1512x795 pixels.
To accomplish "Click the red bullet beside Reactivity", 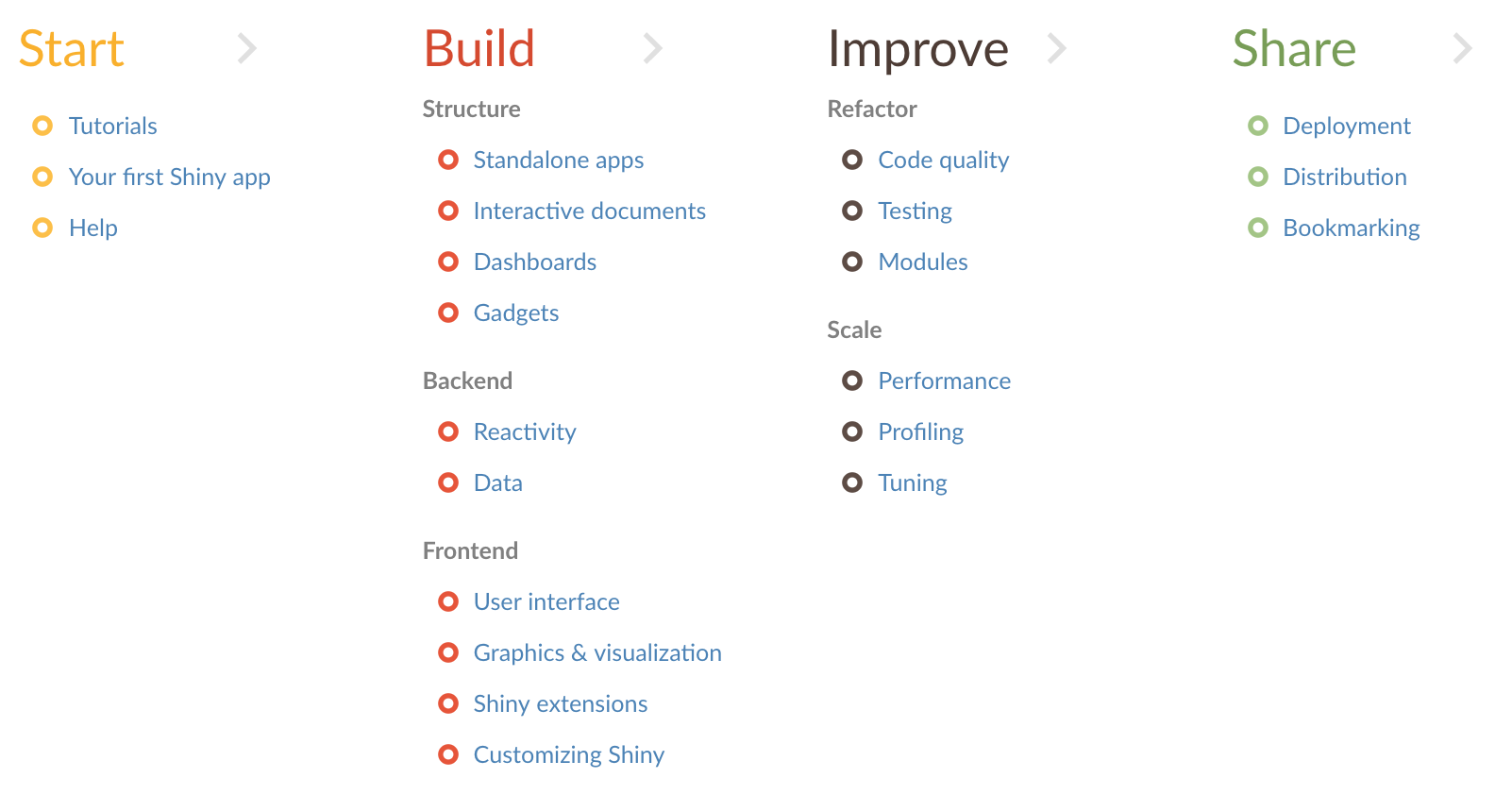I will point(448,431).
